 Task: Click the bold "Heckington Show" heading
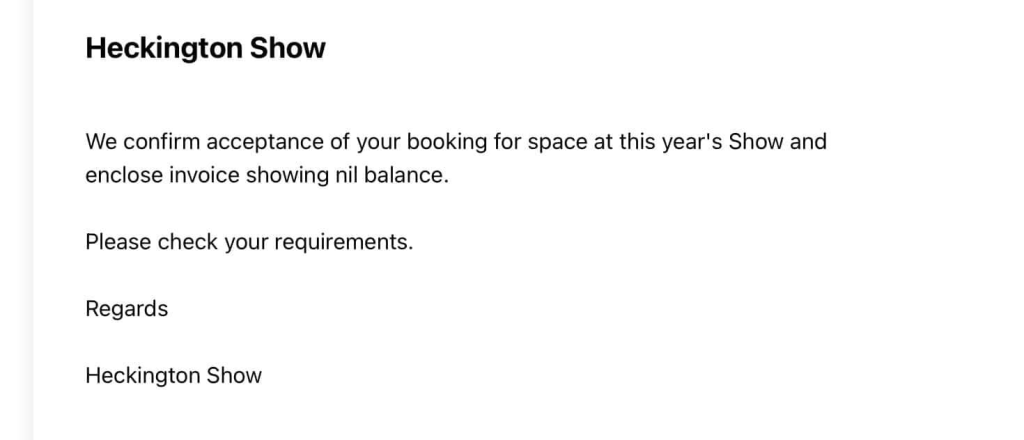[x=205, y=48]
